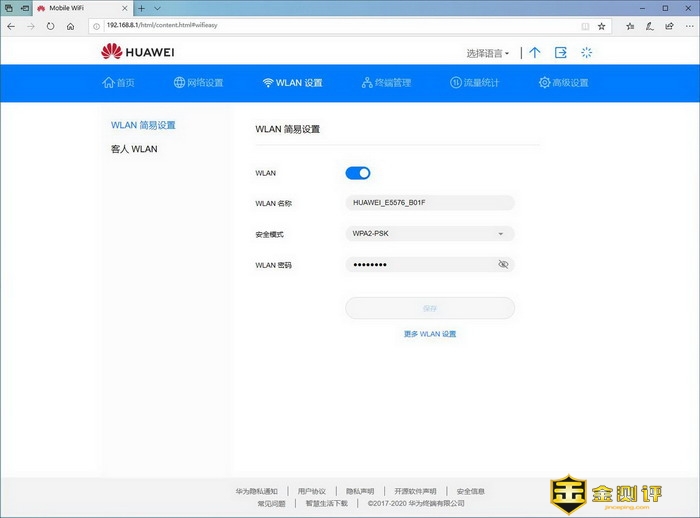700x518 pixels.
Task: Click the browser home icon
Action: click(x=70, y=26)
